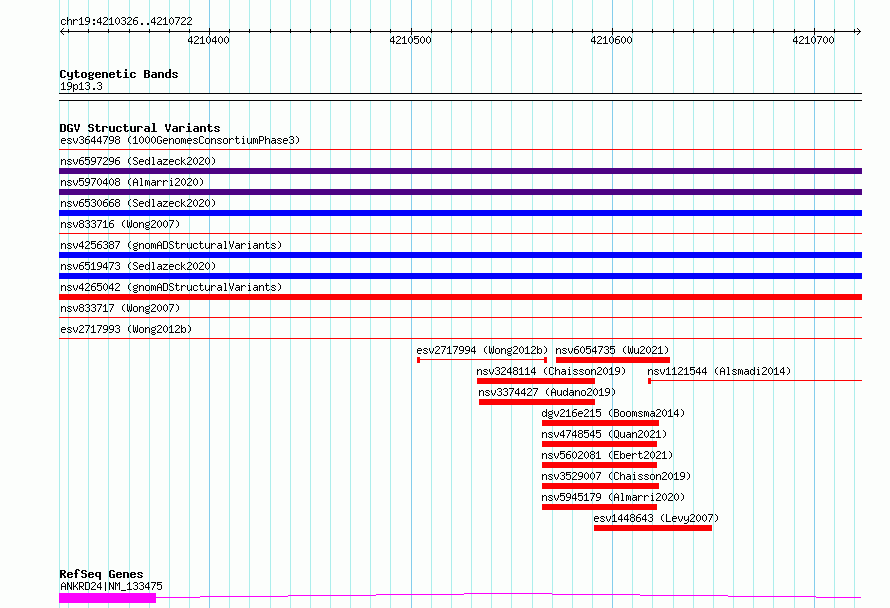
Task: Click the chr19:4210326..4210722 region label
Action: (x=126, y=21)
